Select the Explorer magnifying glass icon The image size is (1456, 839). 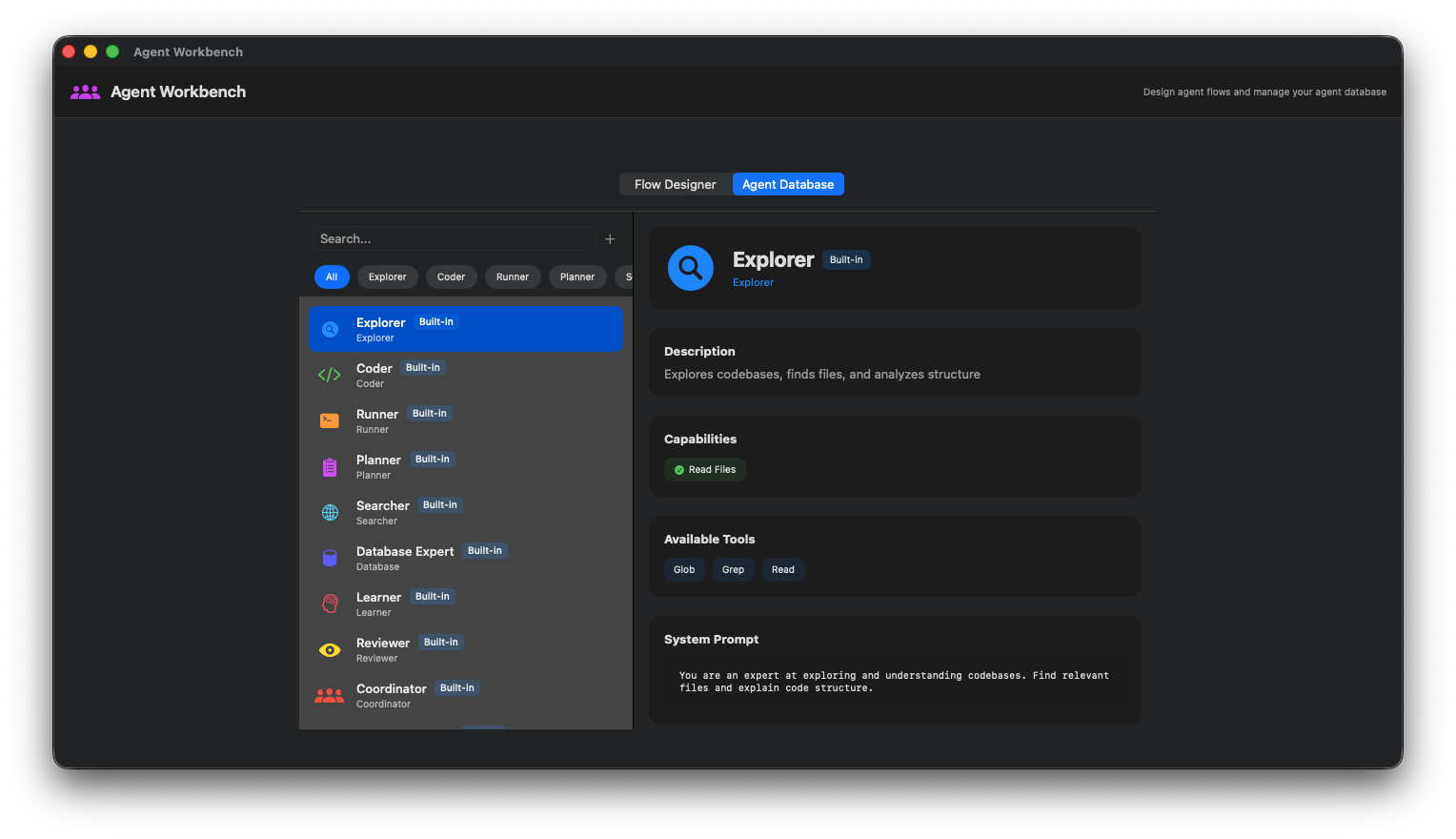coord(330,329)
